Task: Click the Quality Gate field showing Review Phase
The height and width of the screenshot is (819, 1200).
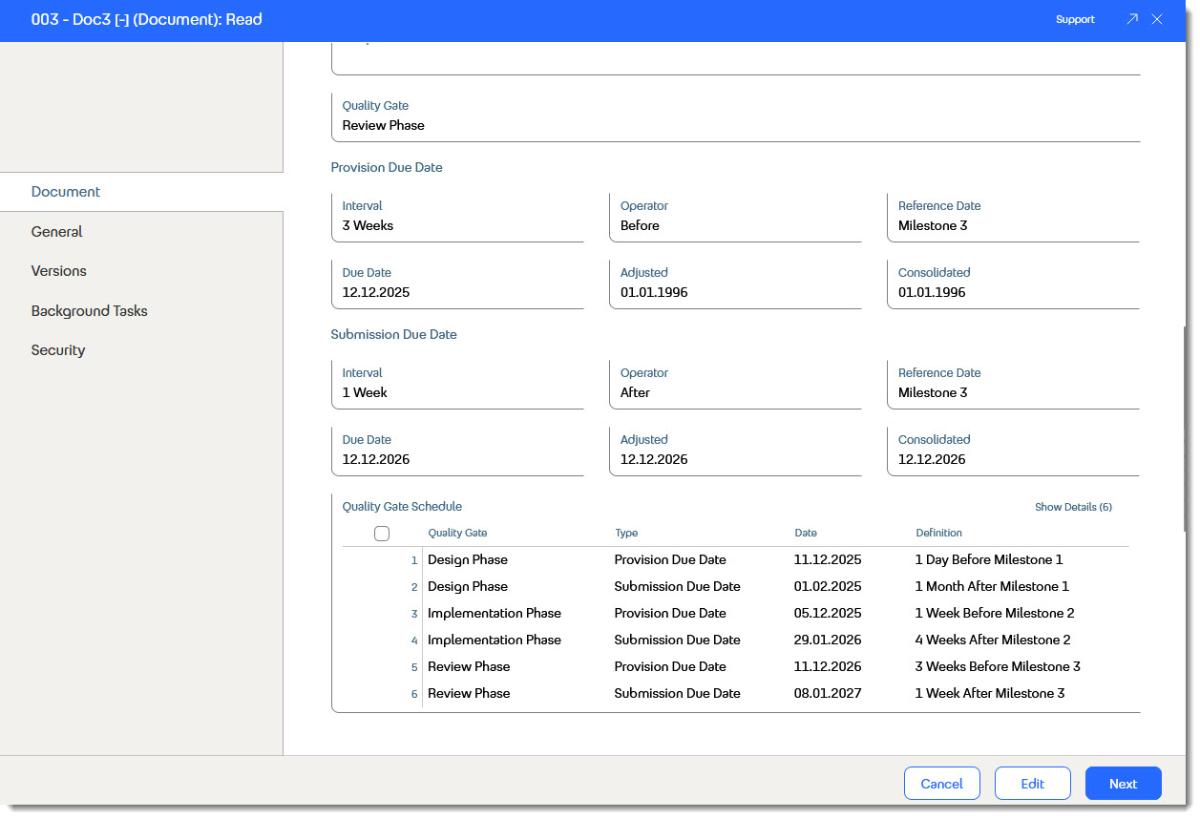Action: pyautogui.click(x=735, y=116)
